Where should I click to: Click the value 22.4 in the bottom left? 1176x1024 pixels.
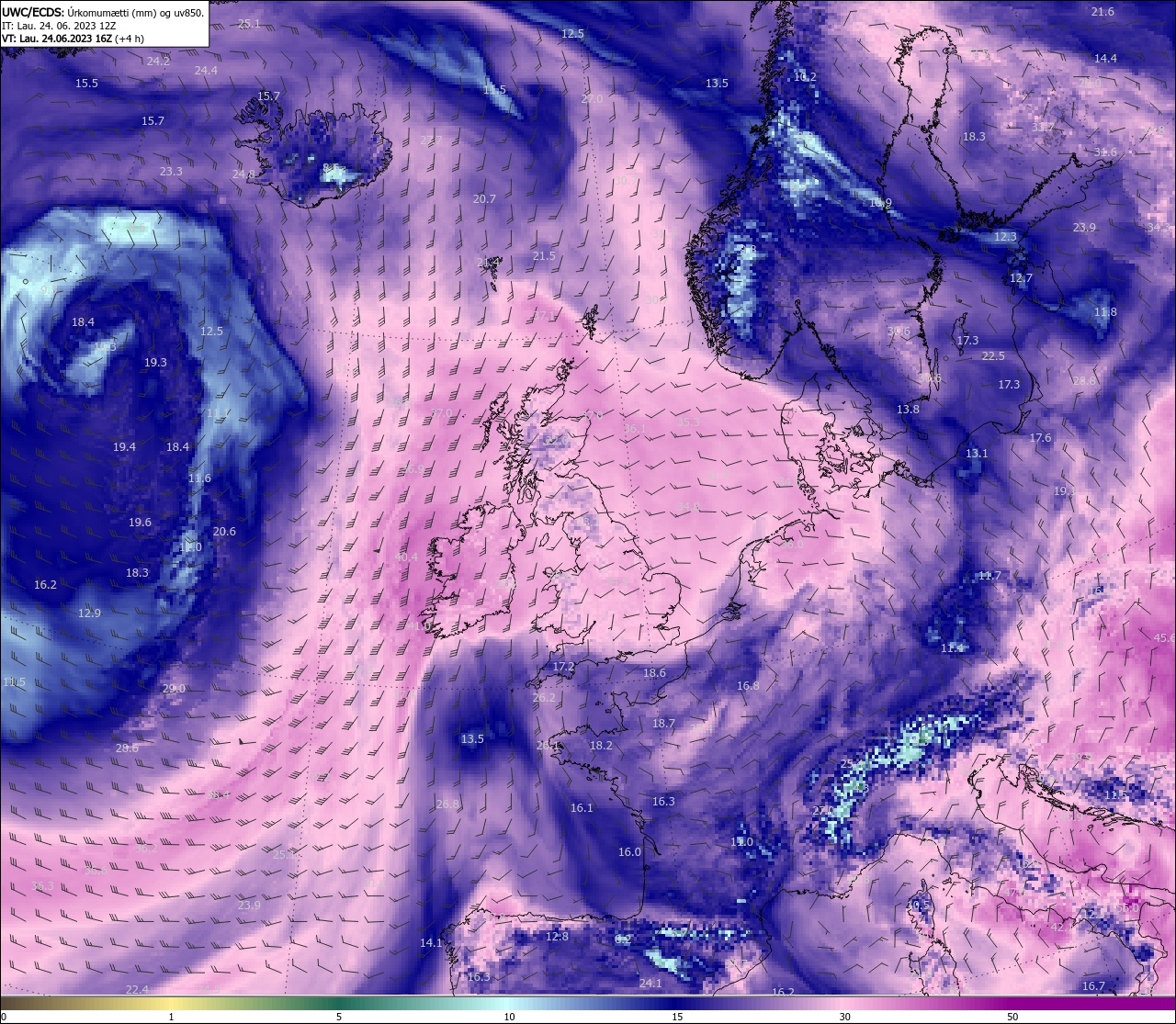click(136, 988)
